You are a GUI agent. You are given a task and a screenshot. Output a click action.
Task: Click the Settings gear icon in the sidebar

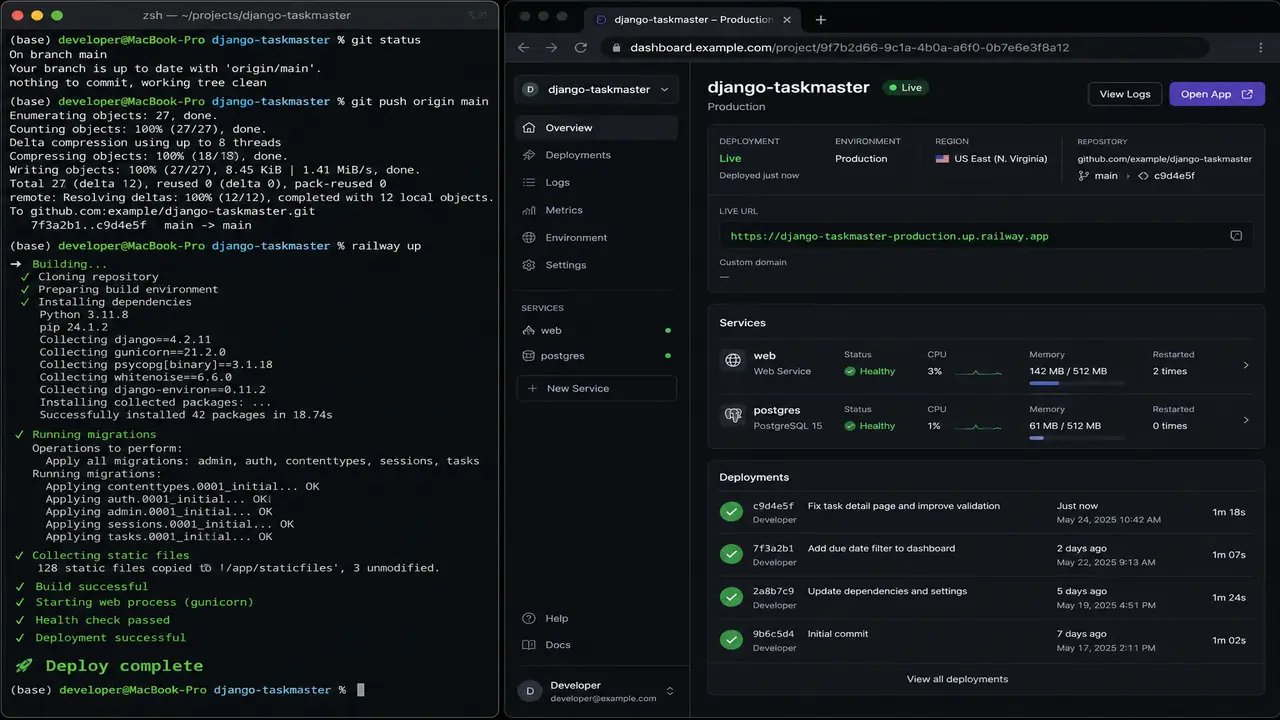(x=529, y=265)
